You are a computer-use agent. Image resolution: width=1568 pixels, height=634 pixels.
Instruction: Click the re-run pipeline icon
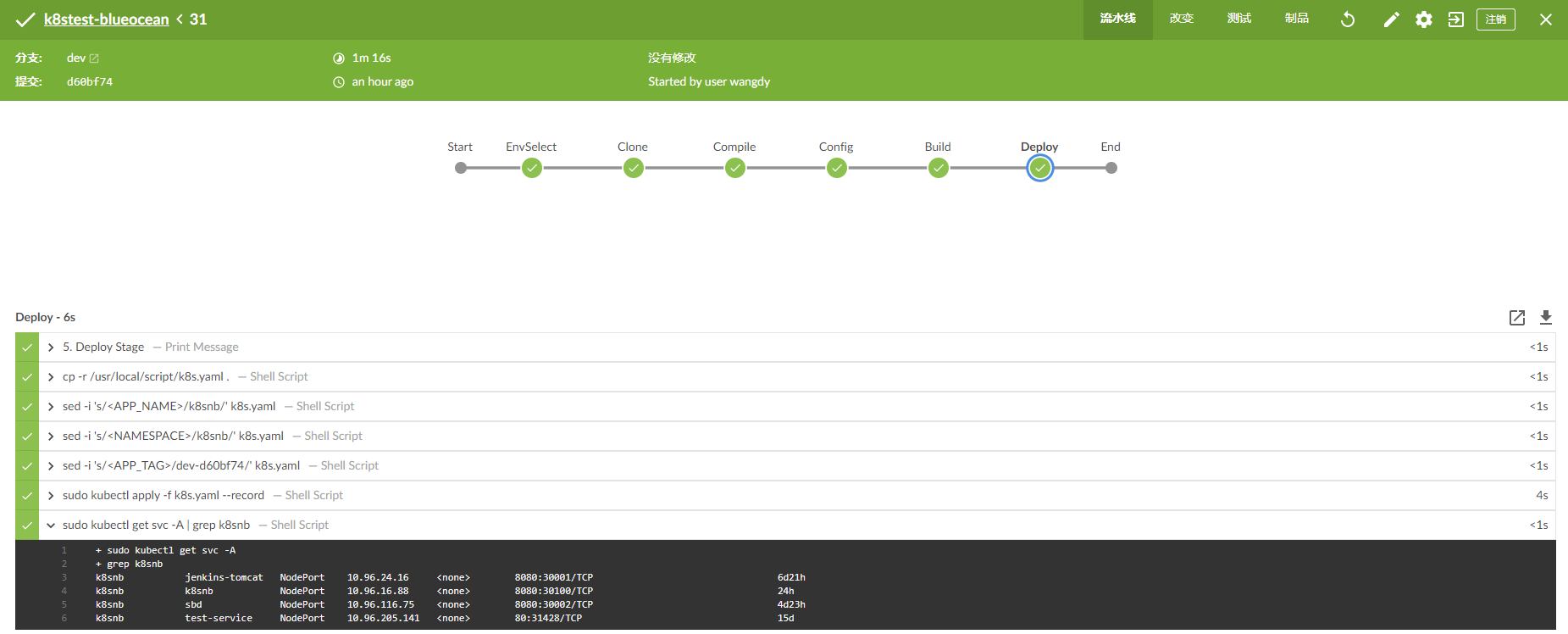1348,19
